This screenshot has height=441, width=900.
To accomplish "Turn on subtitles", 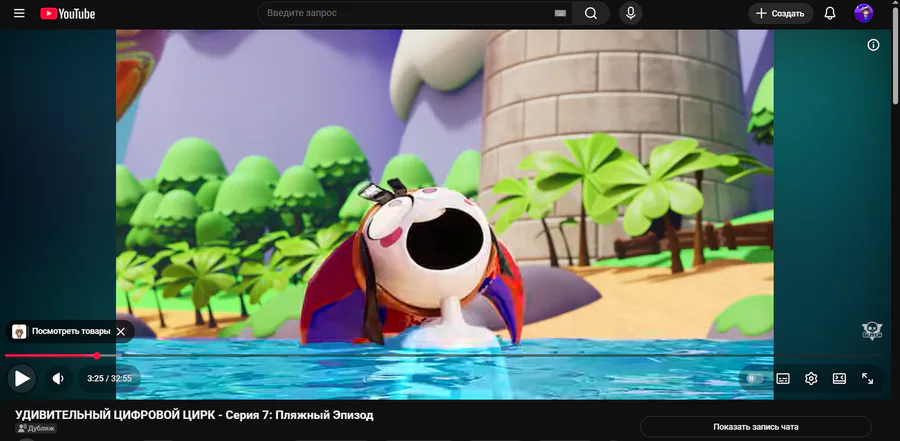I will tap(783, 378).
